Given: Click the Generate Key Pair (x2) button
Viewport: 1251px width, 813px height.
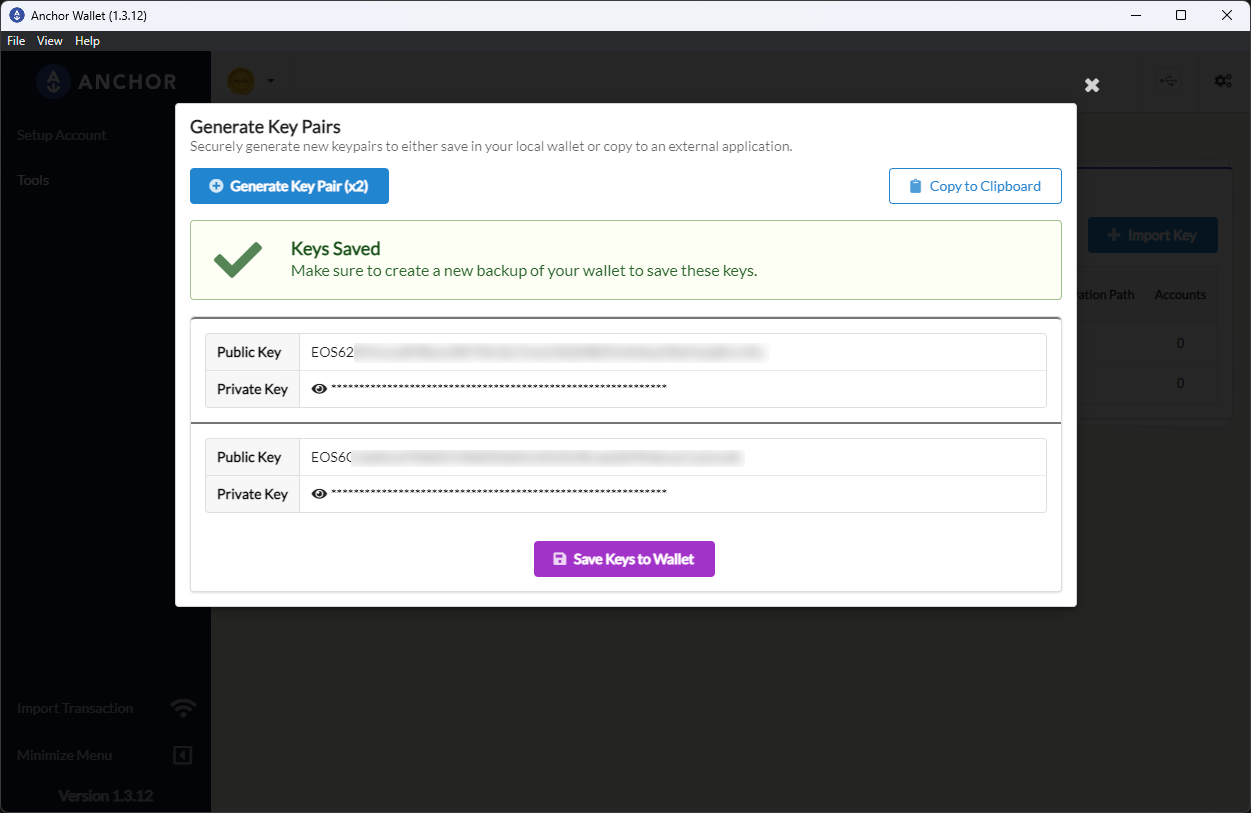Looking at the screenshot, I should [289, 186].
